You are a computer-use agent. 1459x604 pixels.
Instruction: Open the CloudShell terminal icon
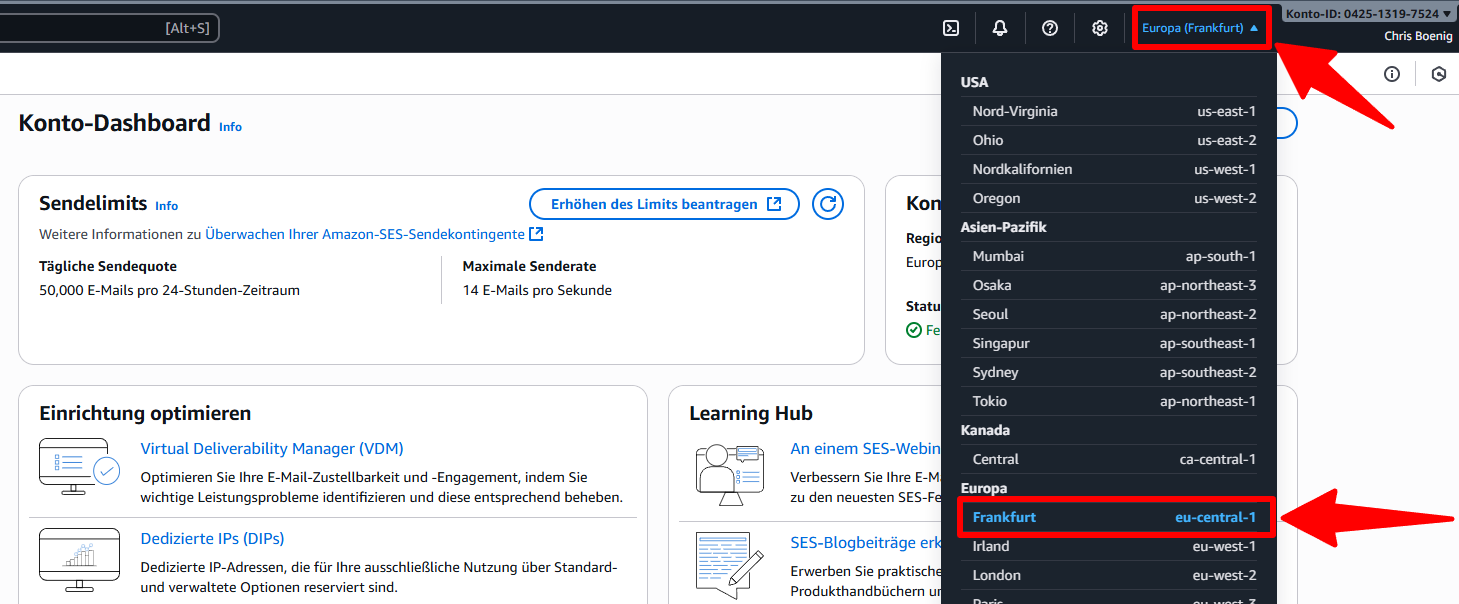(951, 28)
